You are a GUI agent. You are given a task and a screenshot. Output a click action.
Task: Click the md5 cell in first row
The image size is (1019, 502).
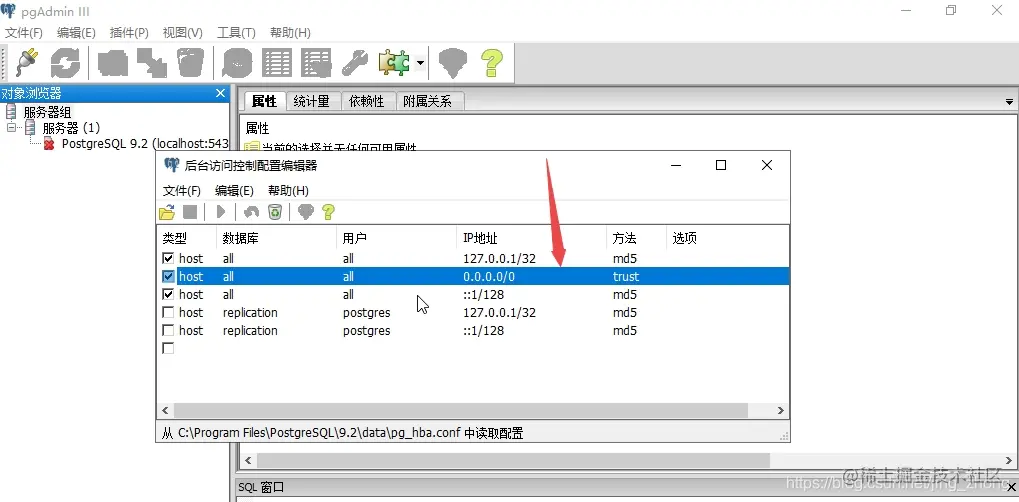click(625, 258)
